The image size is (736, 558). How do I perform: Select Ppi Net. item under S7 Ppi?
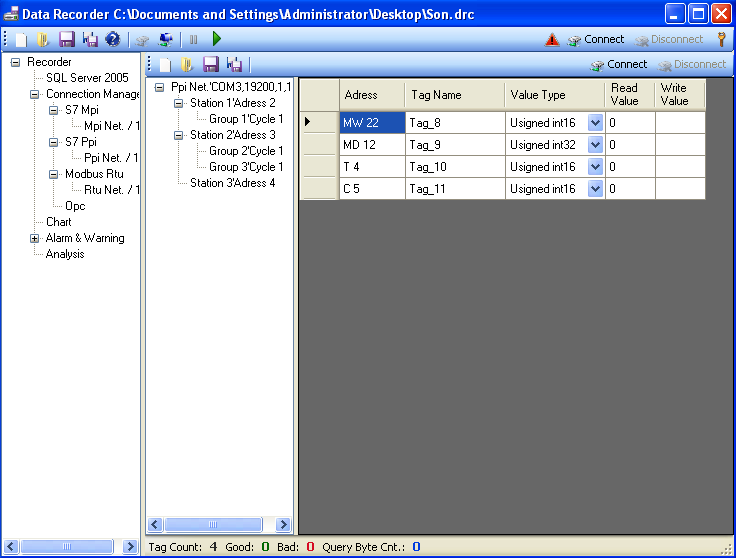click(x=111, y=158)
